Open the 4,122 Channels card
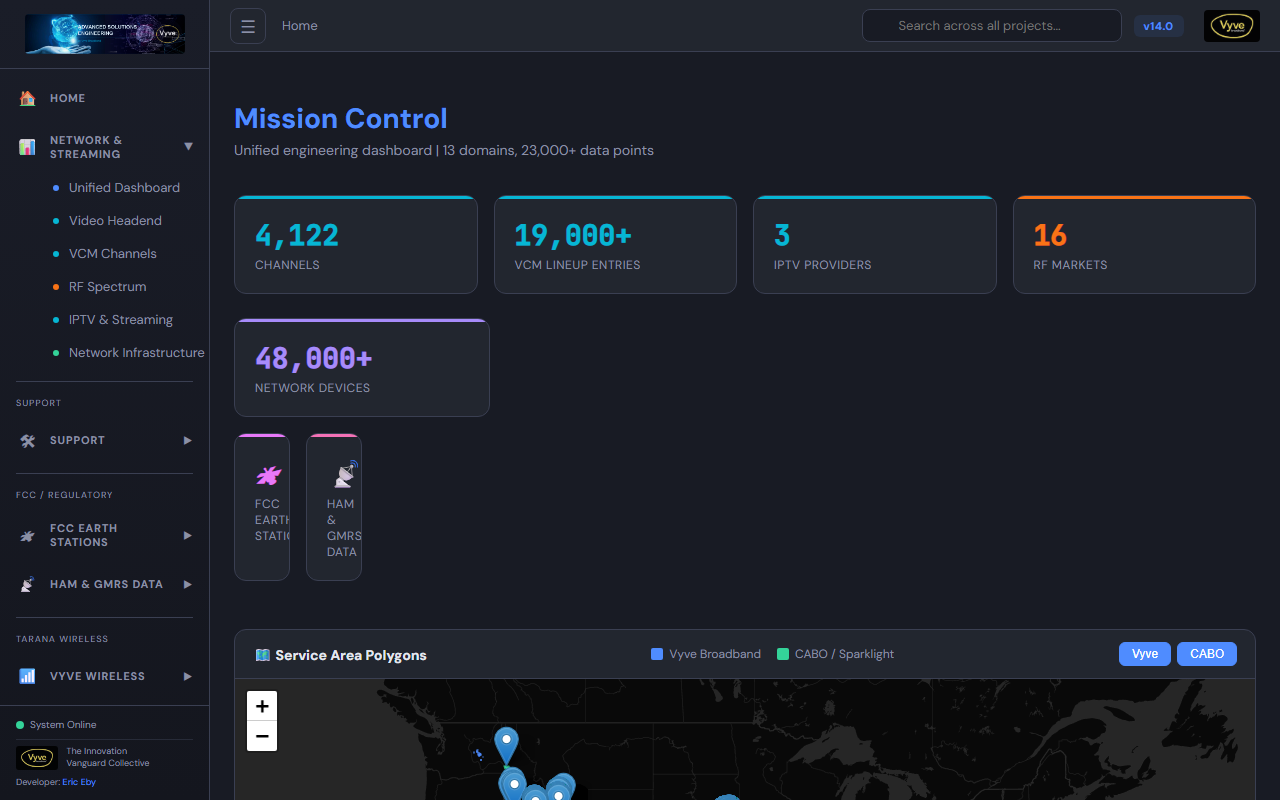1280x800 pixels. click(356, 245)
